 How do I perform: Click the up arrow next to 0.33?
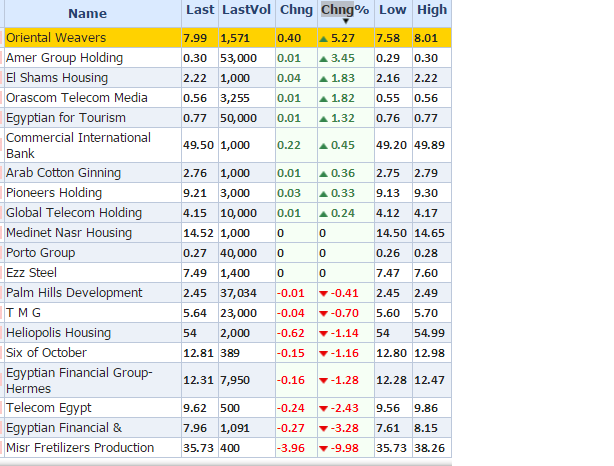[323, 194]
